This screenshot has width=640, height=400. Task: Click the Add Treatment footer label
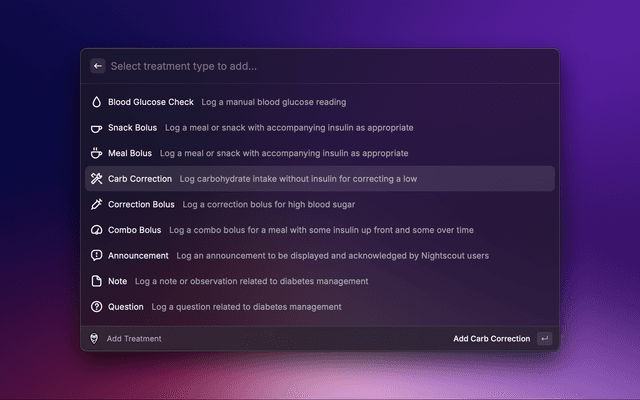(x=134, y=339)
